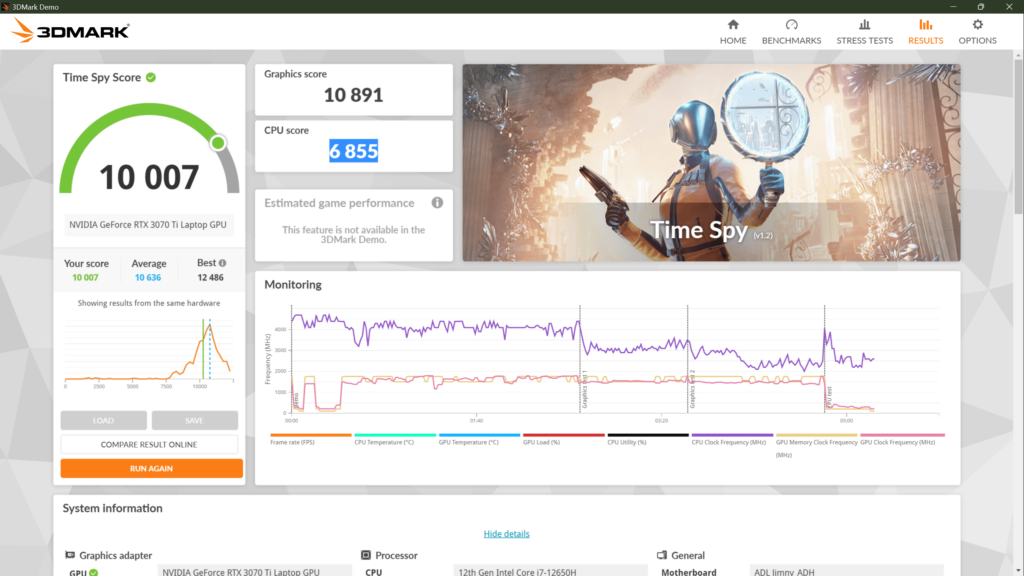Toggle the GPU Temperature legend swatch
Image resolution: width=1024 pixels, height=576 pixels.
(479, 435)
